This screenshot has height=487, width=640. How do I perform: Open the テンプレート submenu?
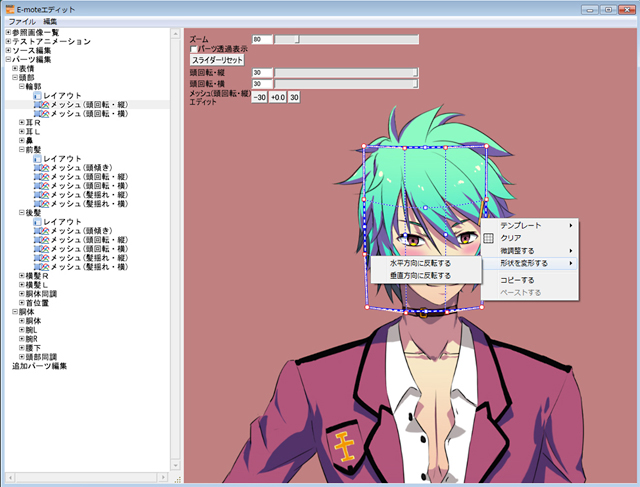530,225
